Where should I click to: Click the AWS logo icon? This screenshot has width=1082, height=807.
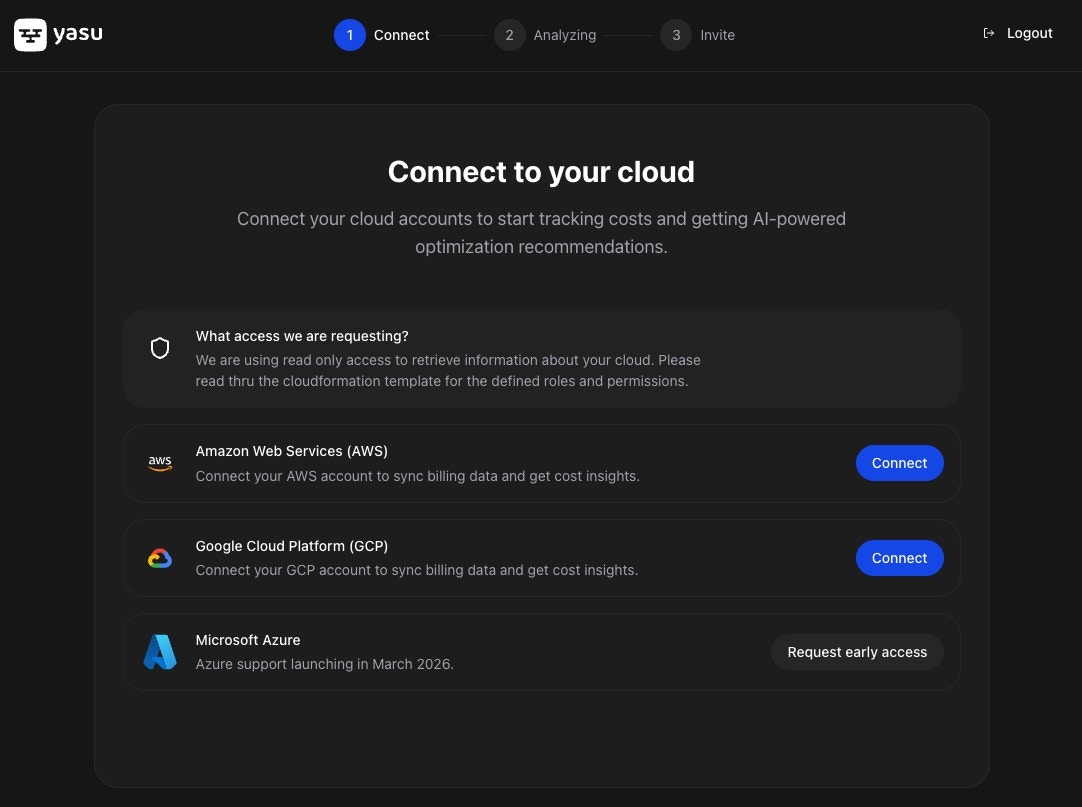[160, 463]
